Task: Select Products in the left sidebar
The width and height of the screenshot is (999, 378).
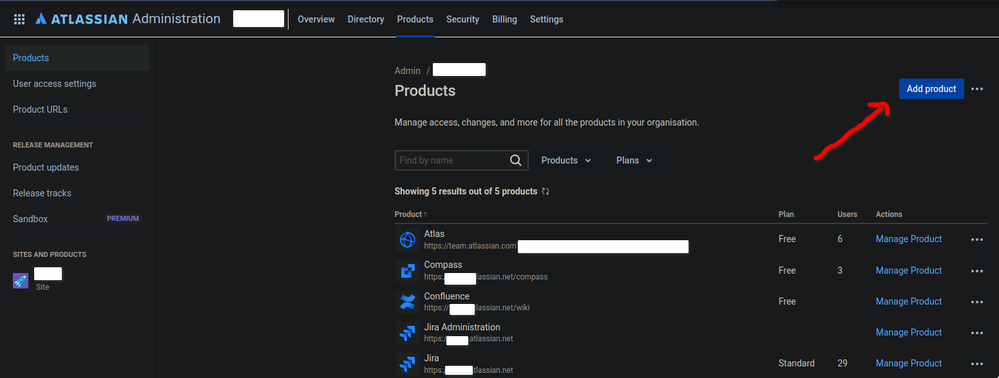Action: click(77, 58)
